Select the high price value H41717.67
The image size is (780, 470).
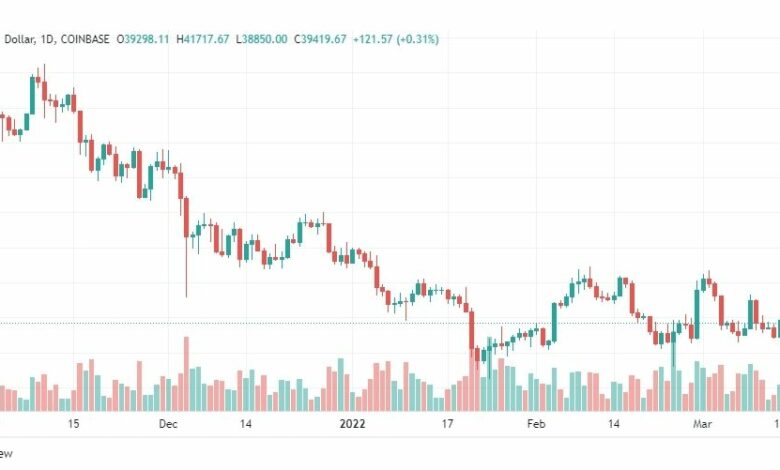[203, 39]
